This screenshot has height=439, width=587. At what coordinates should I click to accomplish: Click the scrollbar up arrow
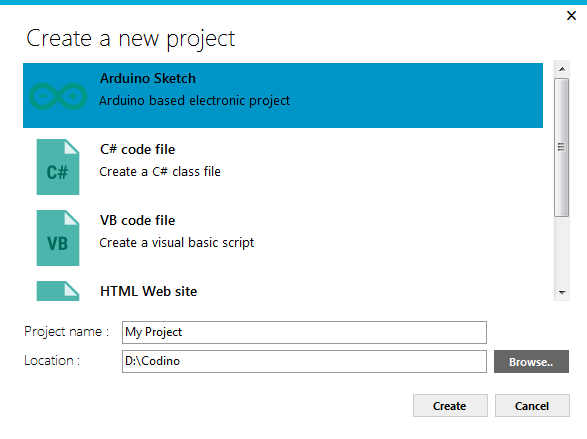(x=562, y=69)
